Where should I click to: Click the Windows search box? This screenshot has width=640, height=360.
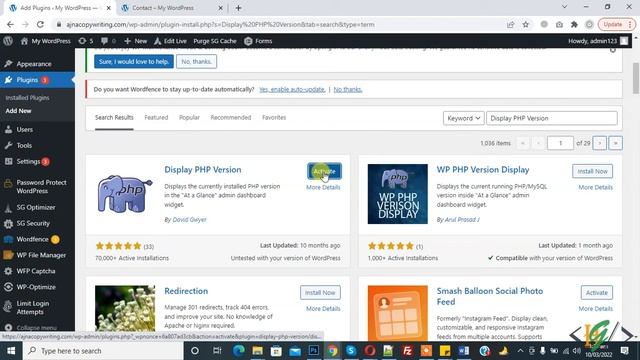pos(104,351)
